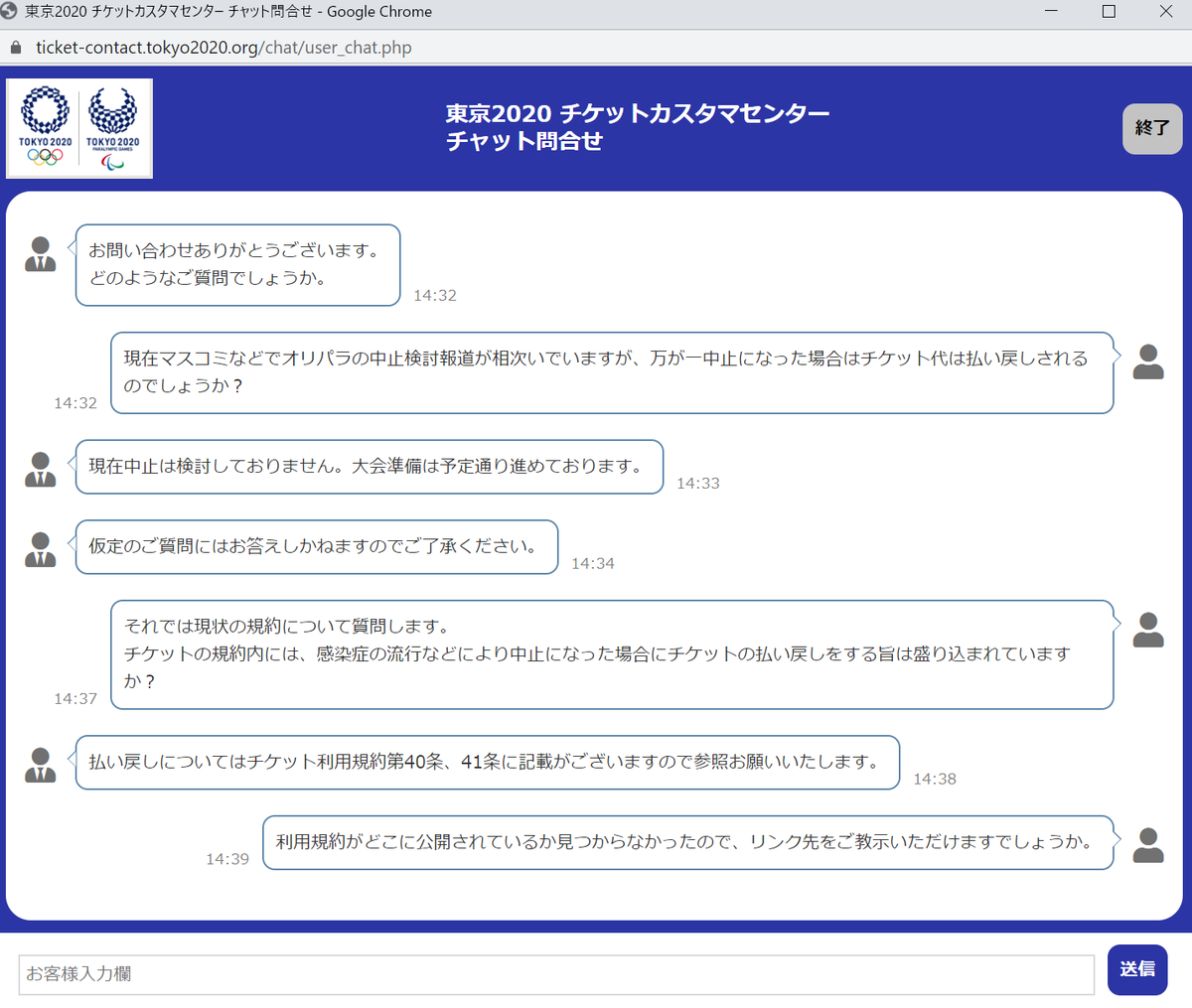The height and width of the screenshot is (1008, 1192).
Task: Click the 14:32 timestamp of the greeting message
Action: click(435, 296)
